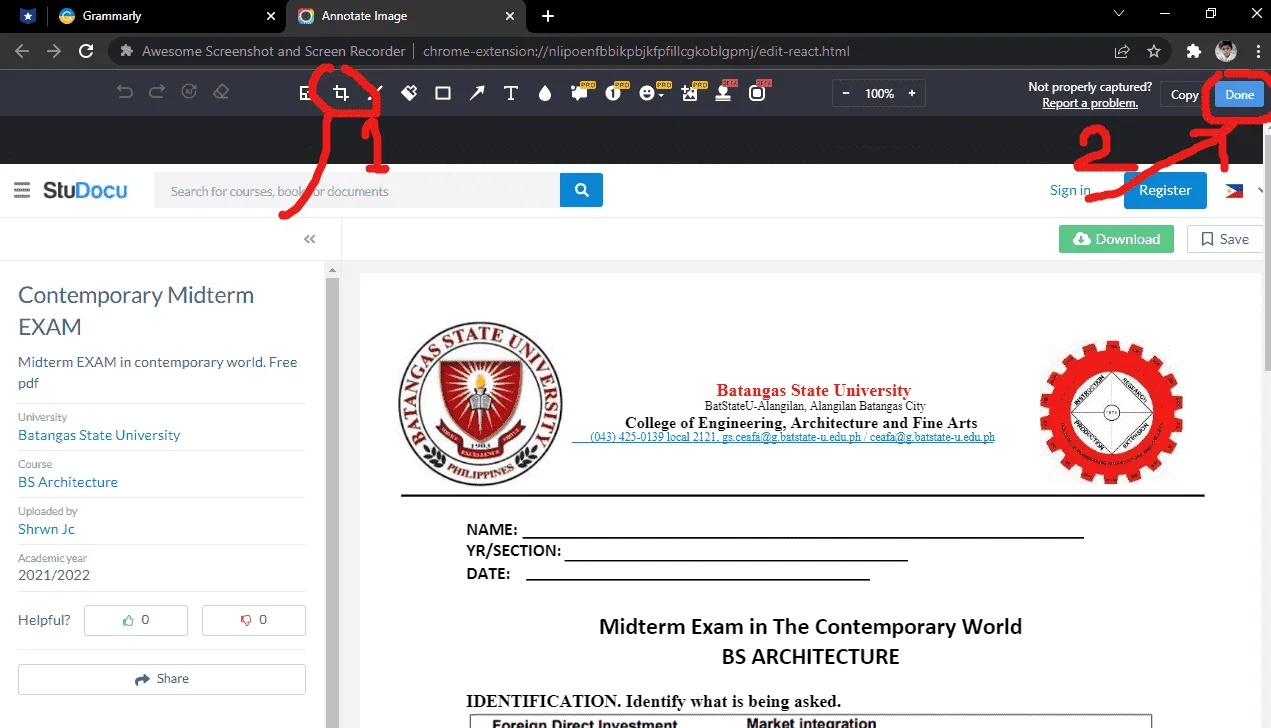Open Chrome three-dot menu

1257,51
